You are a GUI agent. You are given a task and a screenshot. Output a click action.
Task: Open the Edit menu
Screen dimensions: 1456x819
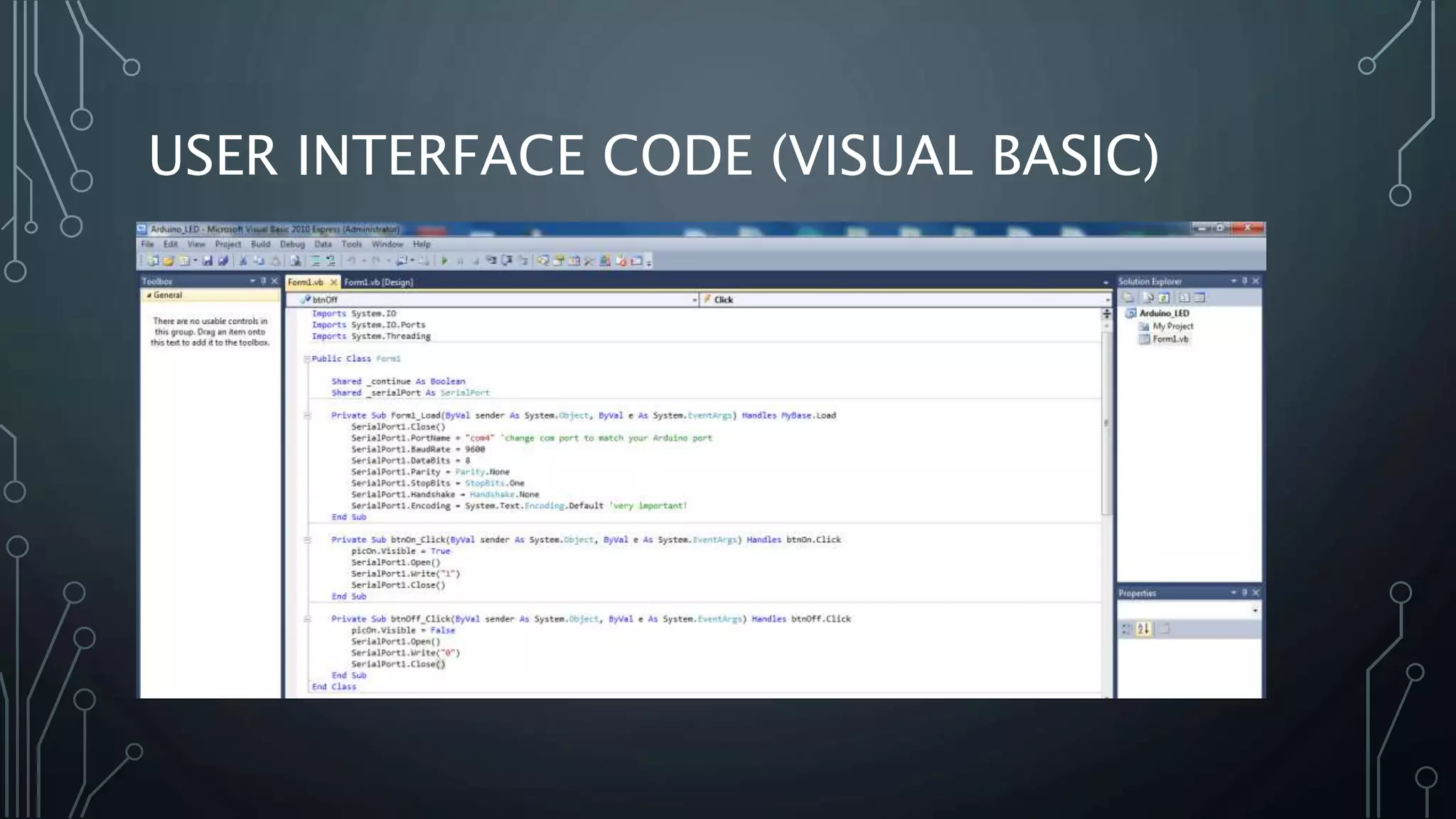171,244
